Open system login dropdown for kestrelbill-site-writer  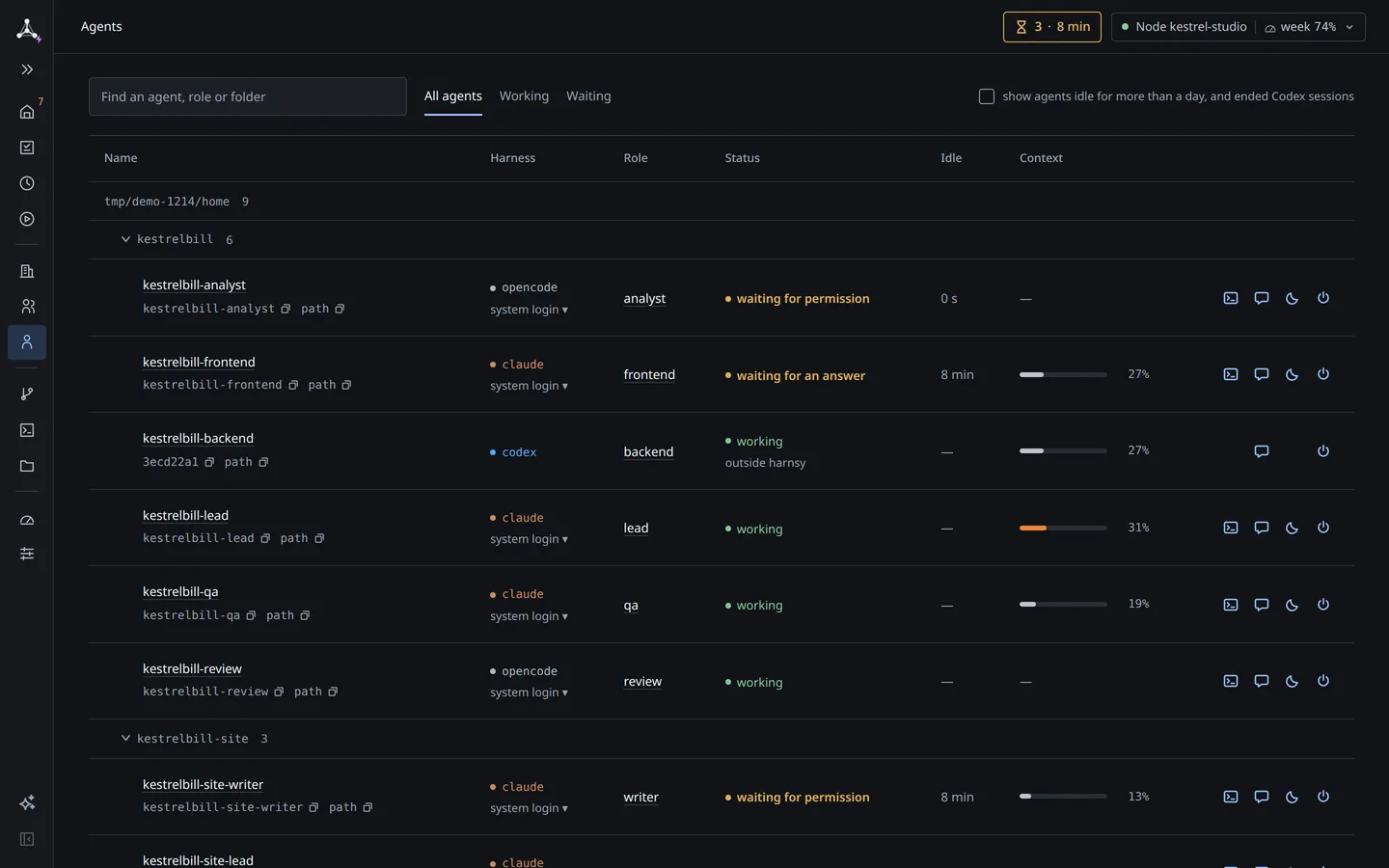click(529, 808)
